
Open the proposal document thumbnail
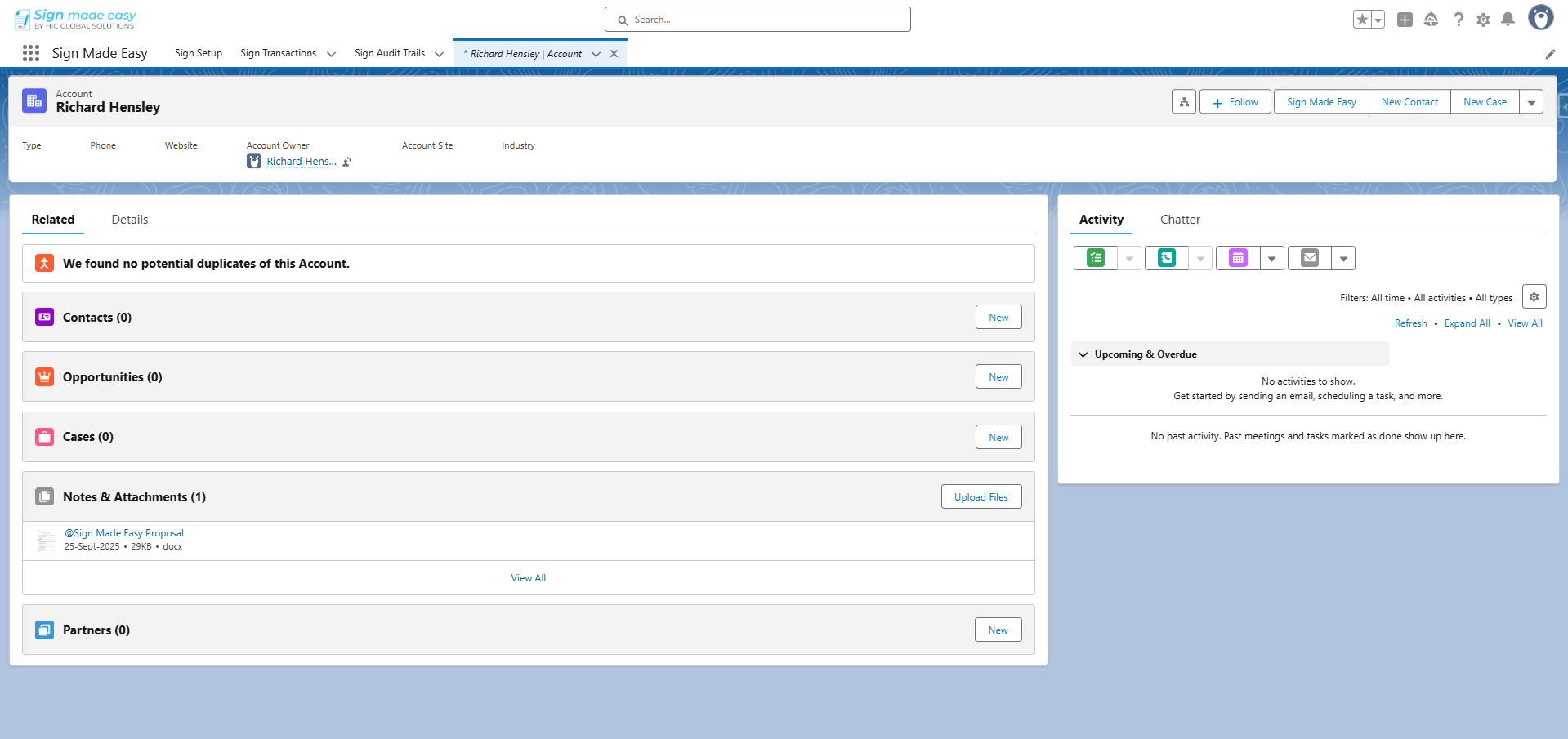pos(47,540)
